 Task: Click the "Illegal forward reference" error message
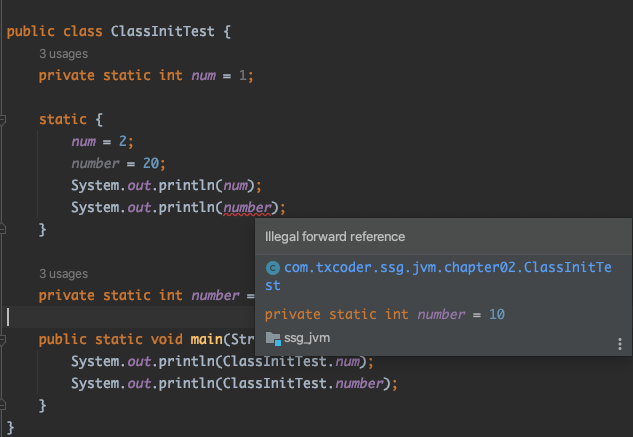click(335, 237)
